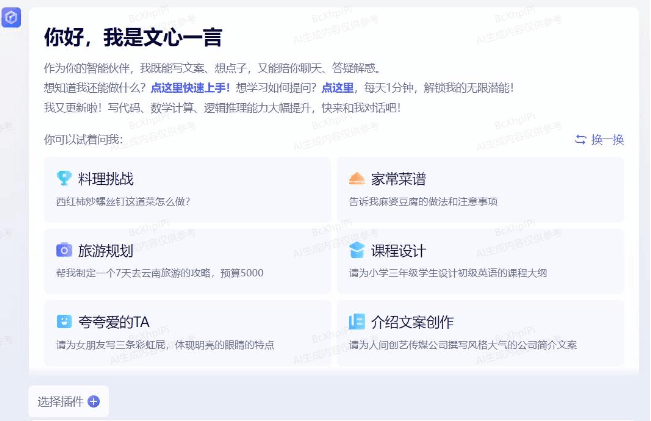651x421 pixels.
Task: Click the plus icon in 选择插件
Action: 94,401
